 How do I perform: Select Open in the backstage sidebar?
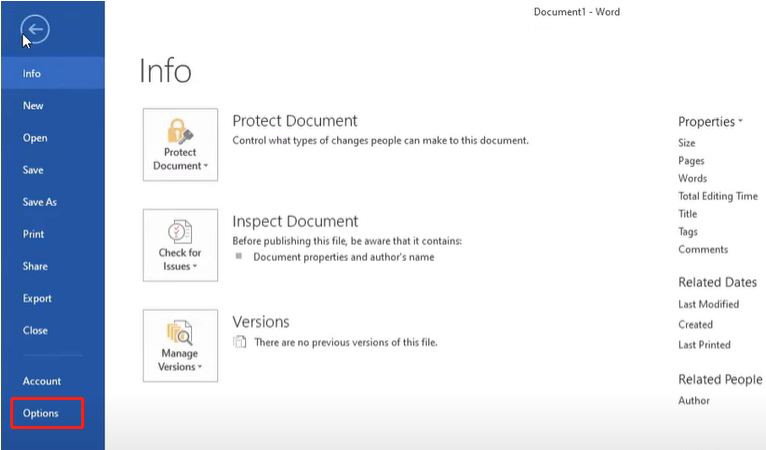click(x=53, y=138)
